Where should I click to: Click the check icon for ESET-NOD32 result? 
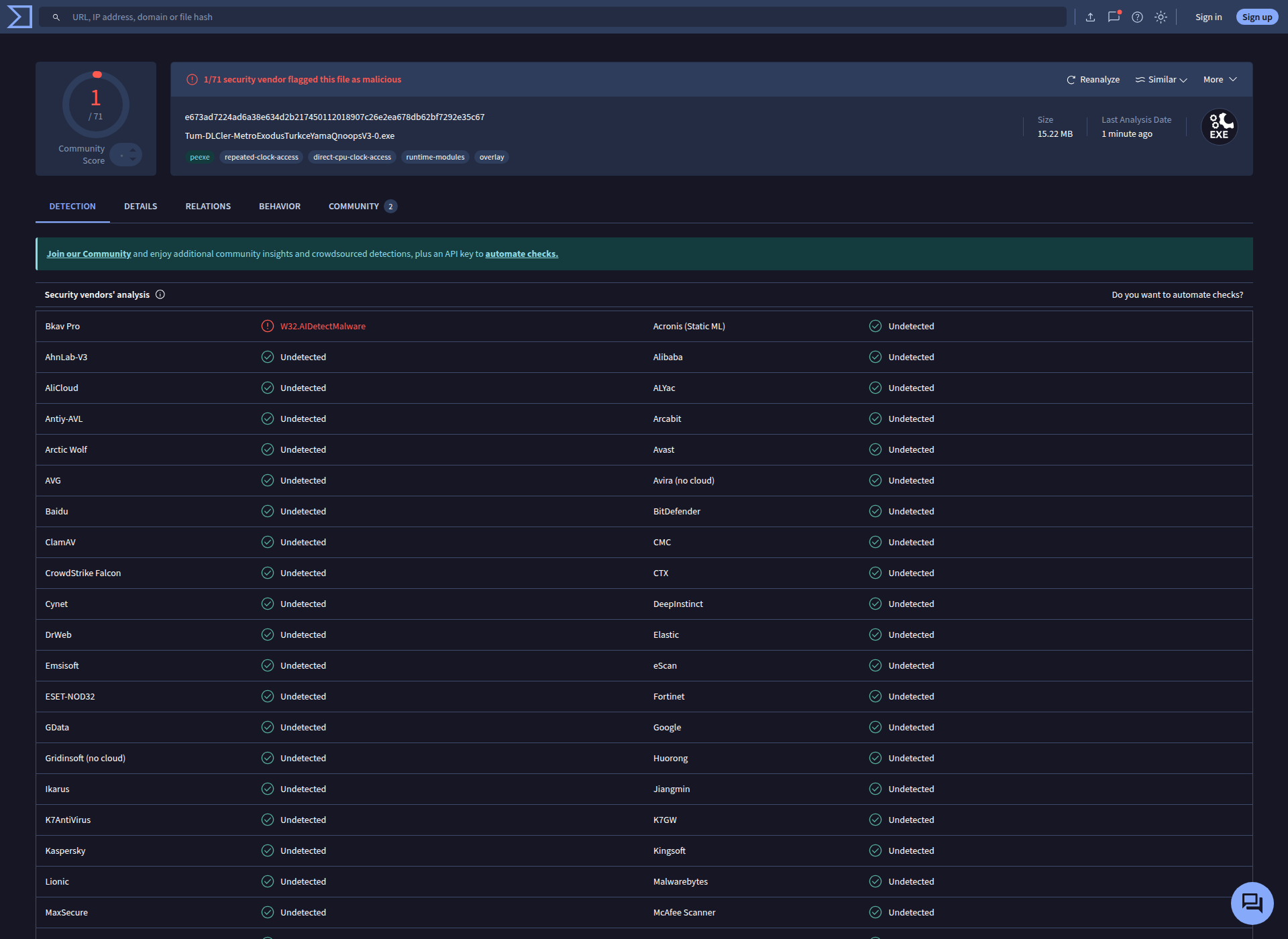pyautogui.click(x=268, y=697)
